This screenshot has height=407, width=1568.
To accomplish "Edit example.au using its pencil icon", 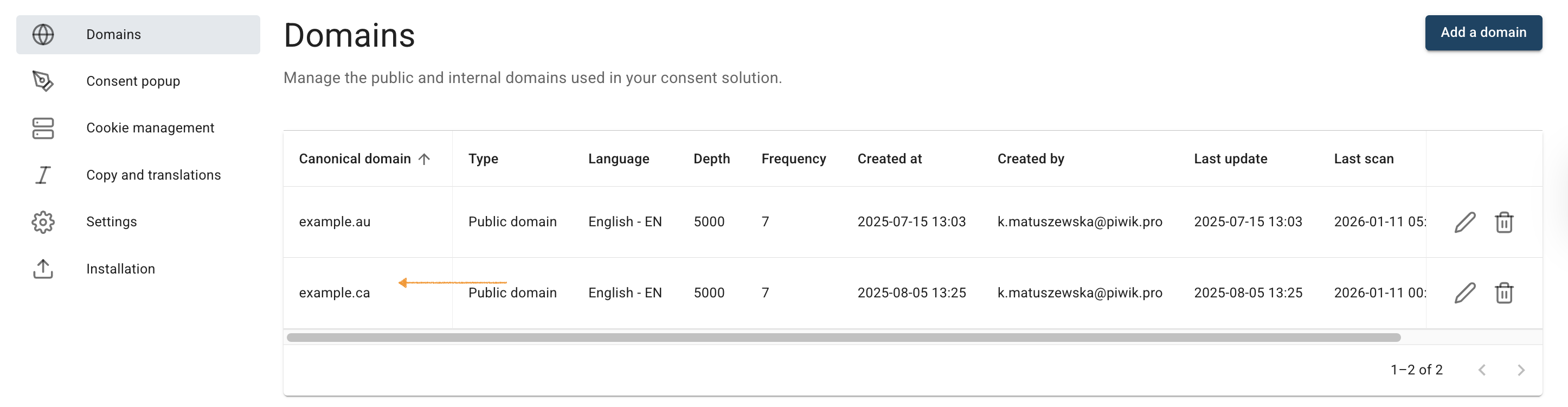I will pos(1464,222).
